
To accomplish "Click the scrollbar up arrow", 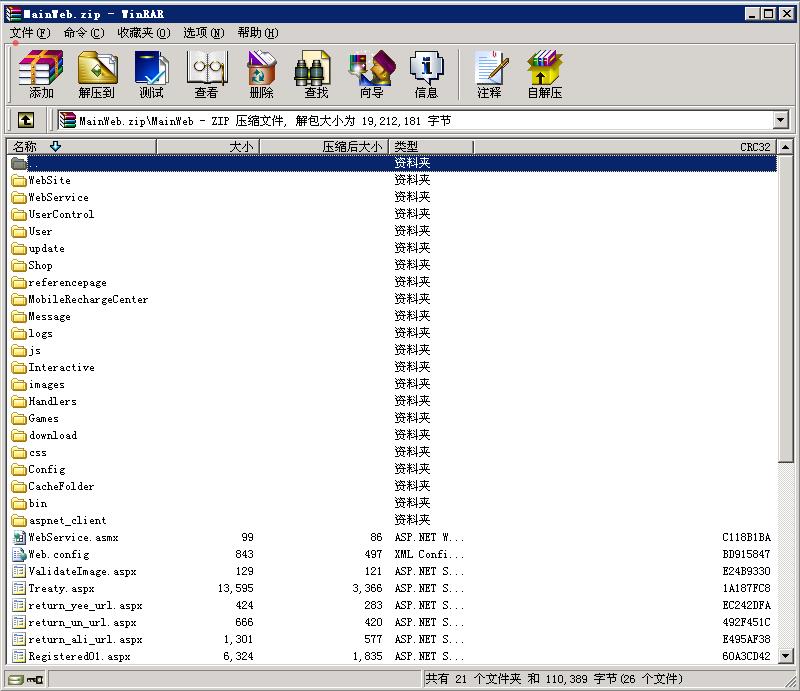I will coord(786,147).
